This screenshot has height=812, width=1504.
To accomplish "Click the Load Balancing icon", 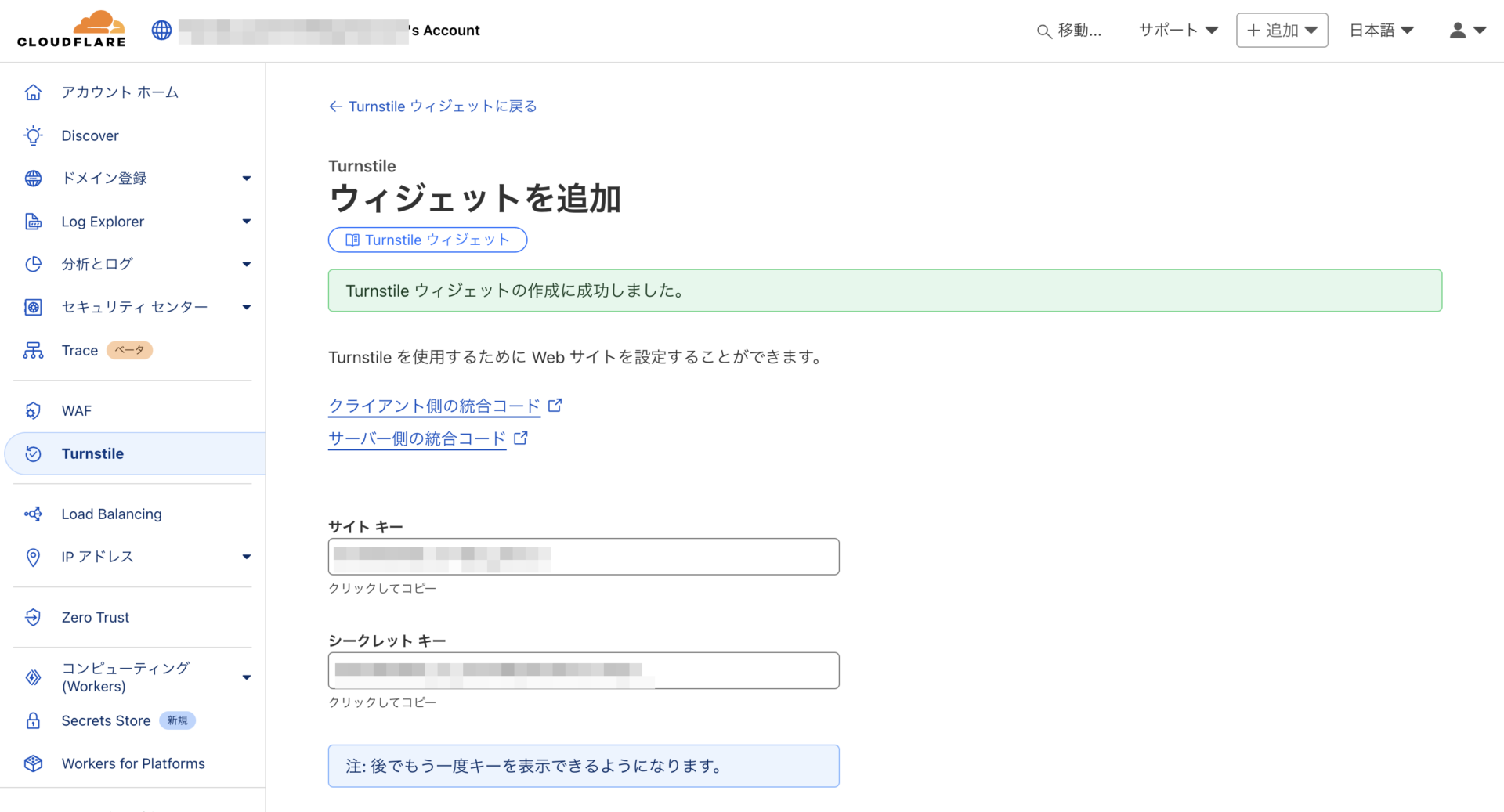I will click(x=33, y=514).
